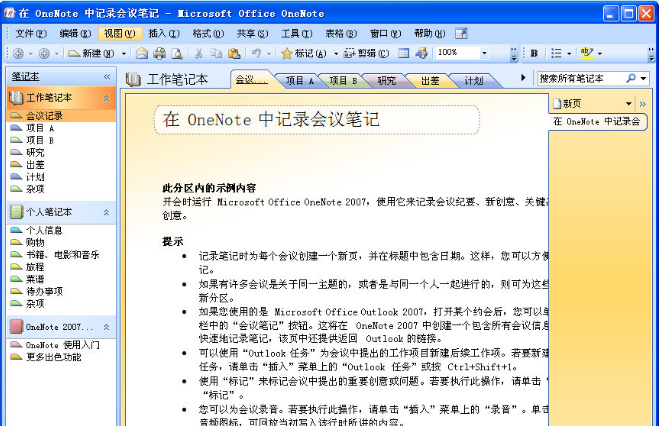Viewport: 659px width, 426px height.
Task: Open the 表格 menu
Action: coord(341,34)
